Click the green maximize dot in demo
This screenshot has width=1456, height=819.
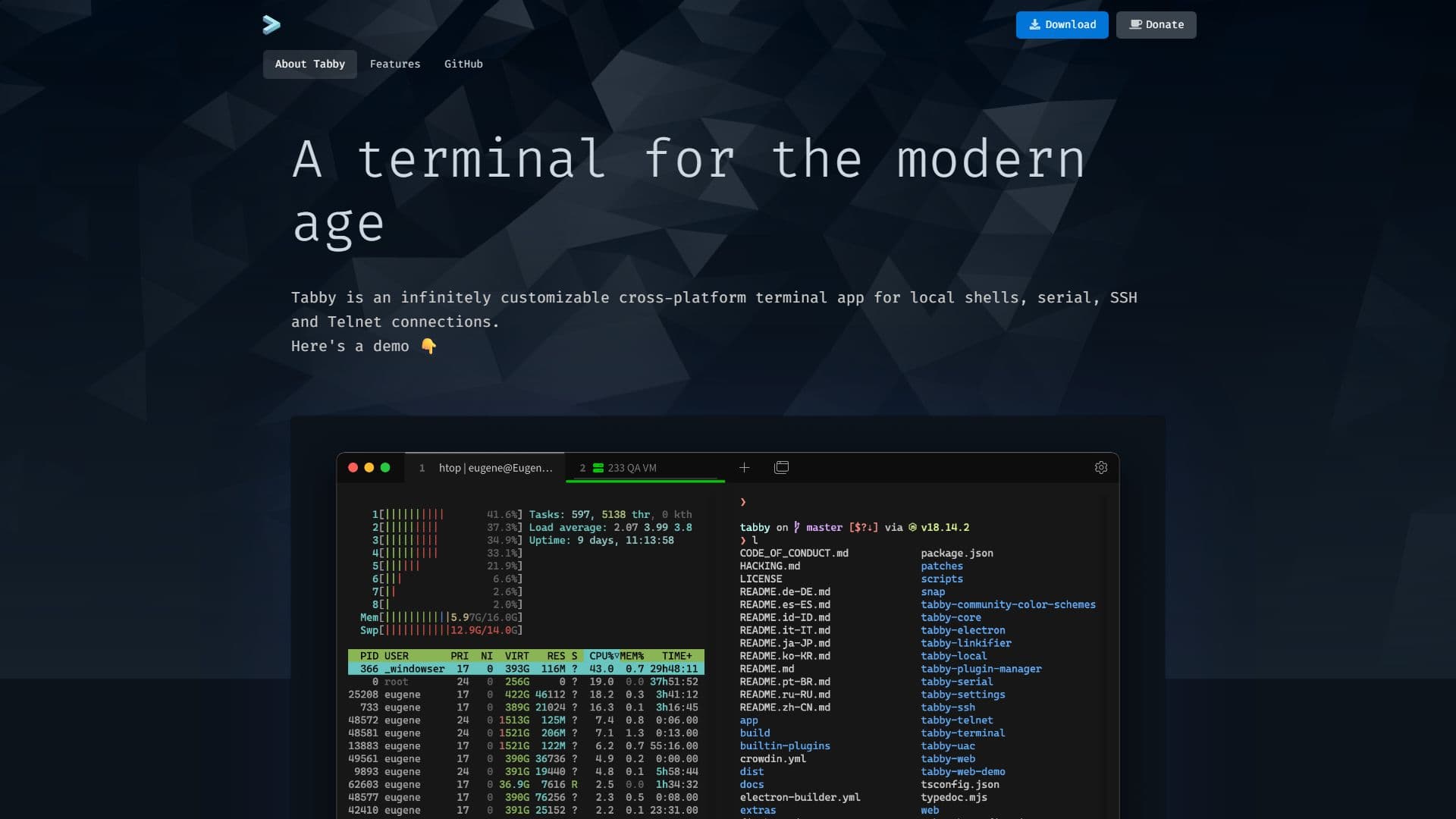385,468
